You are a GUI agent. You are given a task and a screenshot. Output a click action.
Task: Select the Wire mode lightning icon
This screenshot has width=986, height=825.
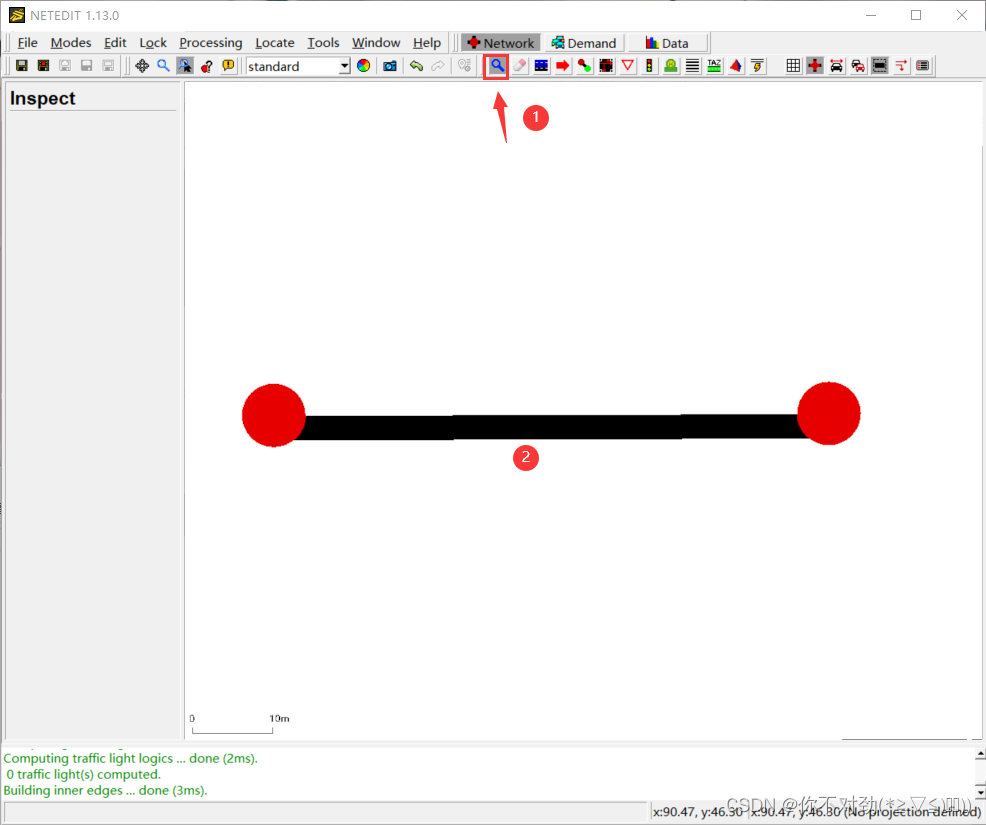click(x=758, y=65)
